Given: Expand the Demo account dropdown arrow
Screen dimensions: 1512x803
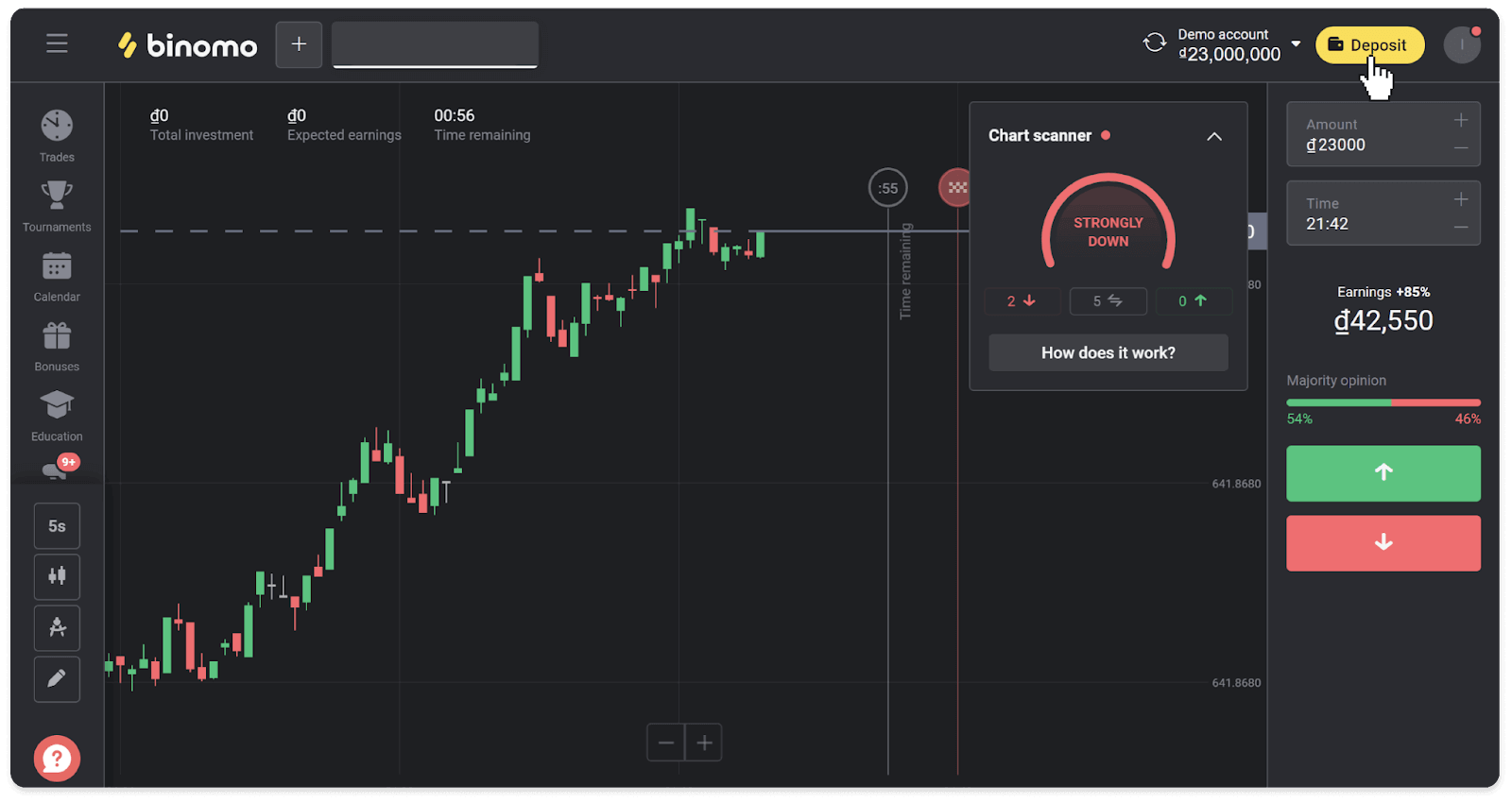Looking at the screenshot, I should pos(1296,44).
